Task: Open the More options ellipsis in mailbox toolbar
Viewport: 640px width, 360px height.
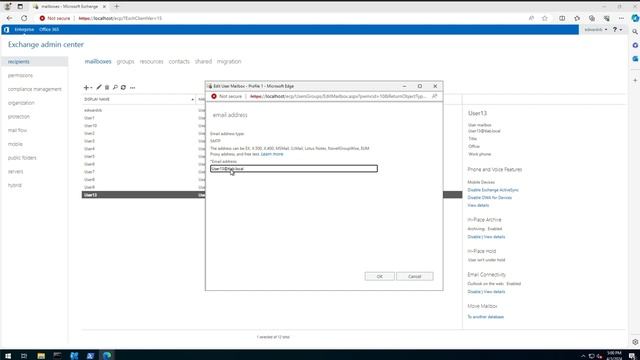Action: click(133, 88)
